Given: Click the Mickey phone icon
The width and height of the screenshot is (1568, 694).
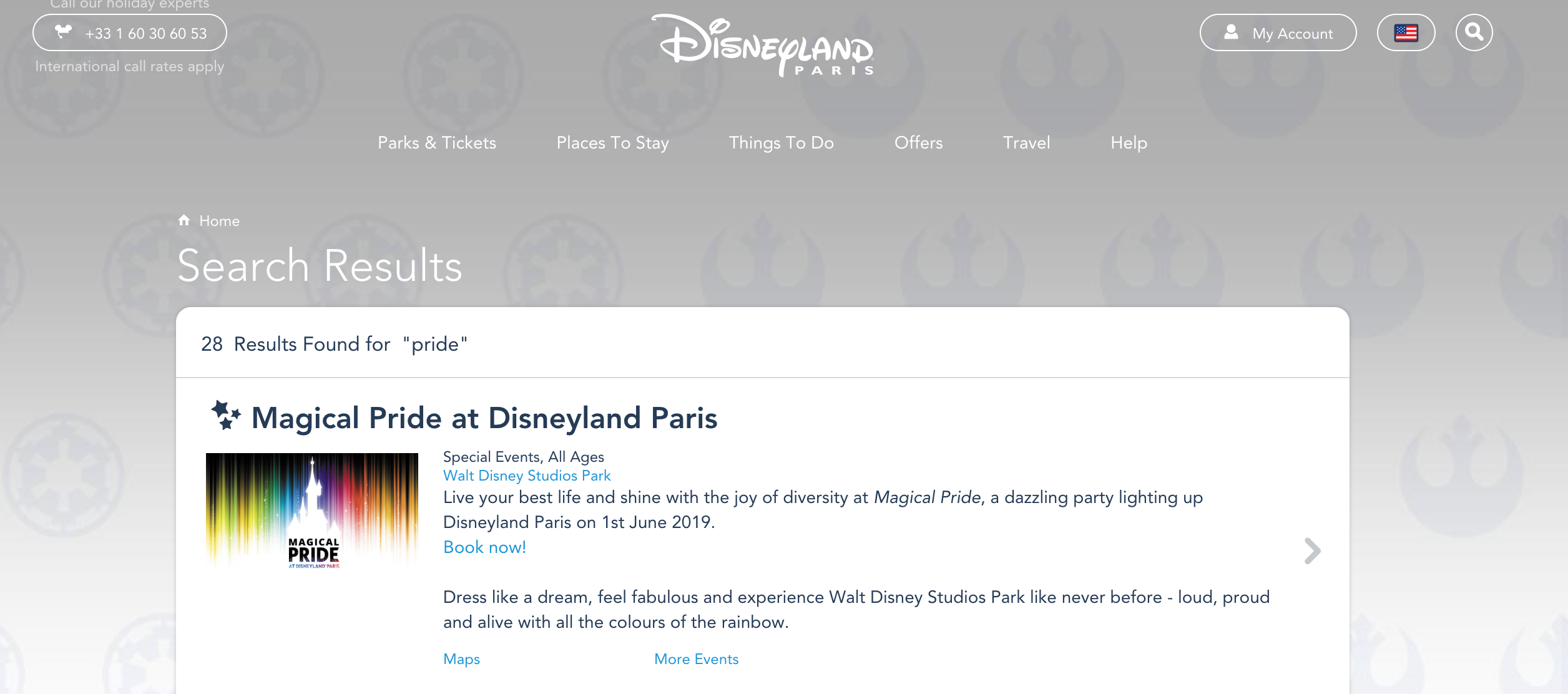Looking at the screenshot, I should [63, 31].
